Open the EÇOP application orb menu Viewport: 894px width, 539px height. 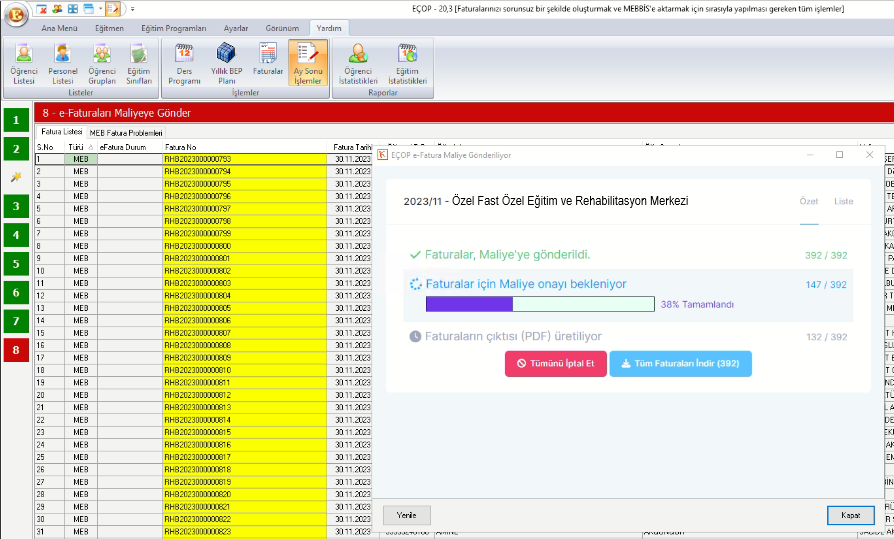17,14
